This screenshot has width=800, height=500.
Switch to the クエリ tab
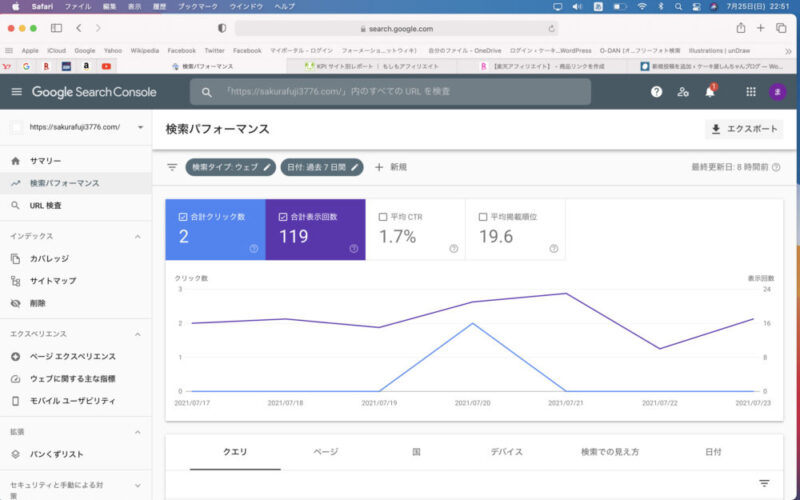[235, 452]
